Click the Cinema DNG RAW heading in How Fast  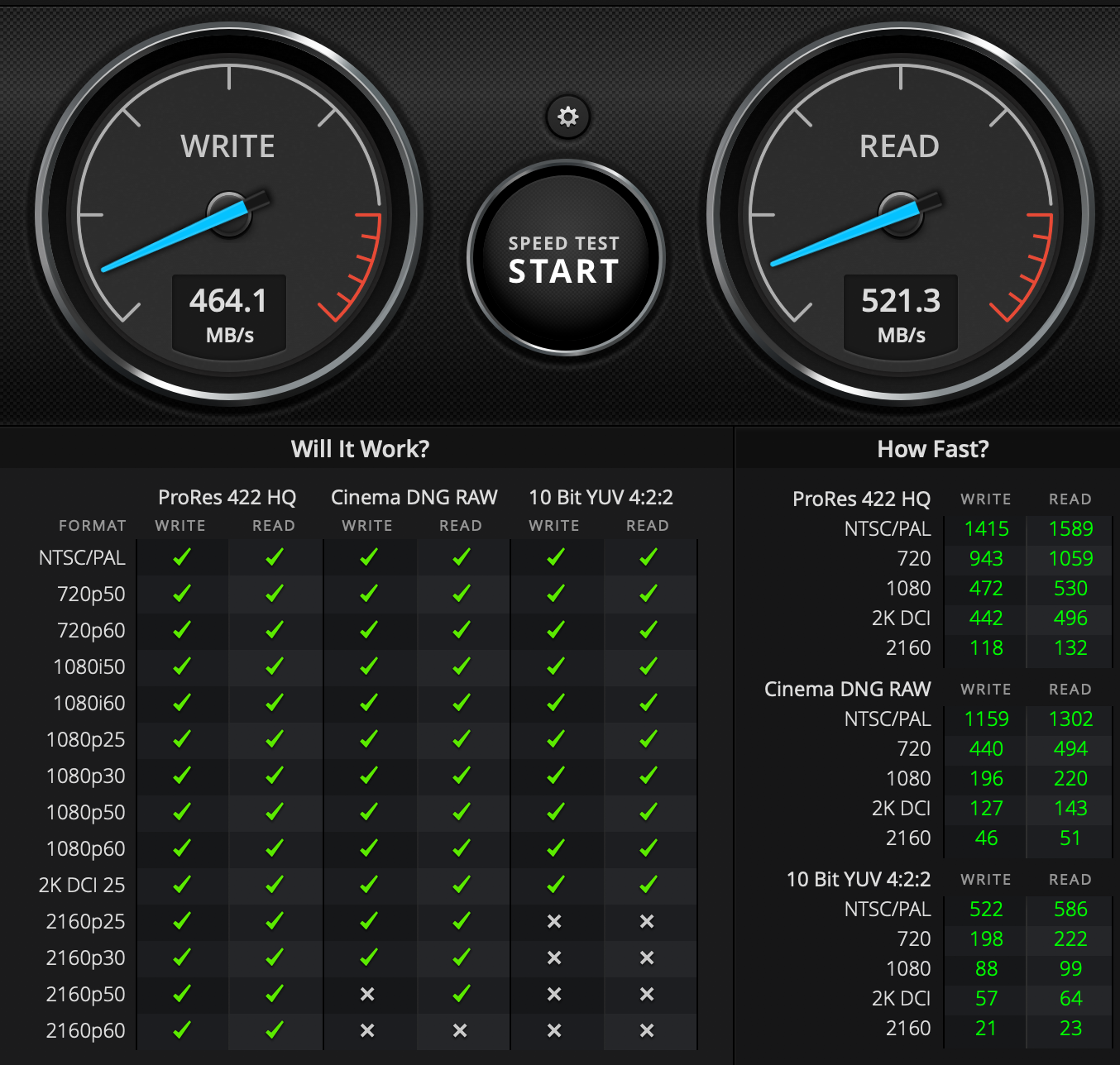click(848, 689)
